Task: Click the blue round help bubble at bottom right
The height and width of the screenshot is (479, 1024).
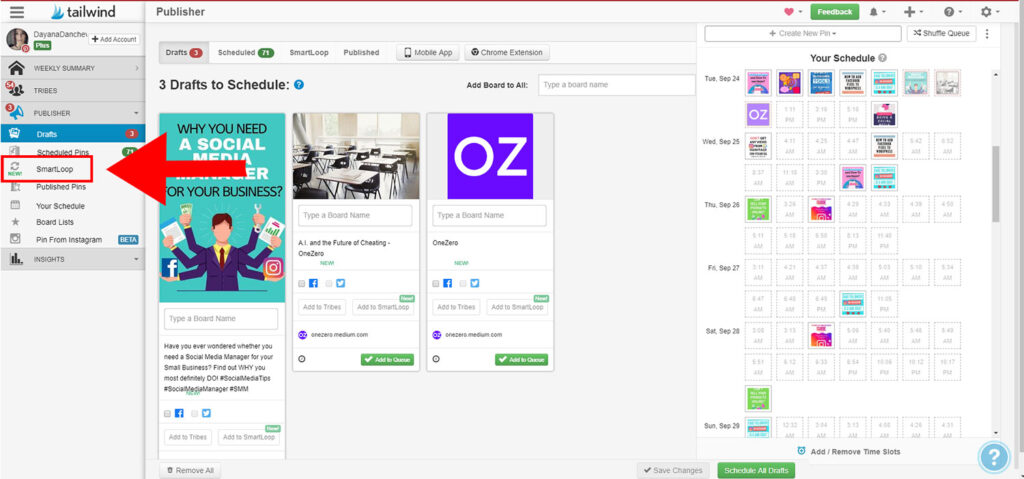Action: [x=994, y=457]
